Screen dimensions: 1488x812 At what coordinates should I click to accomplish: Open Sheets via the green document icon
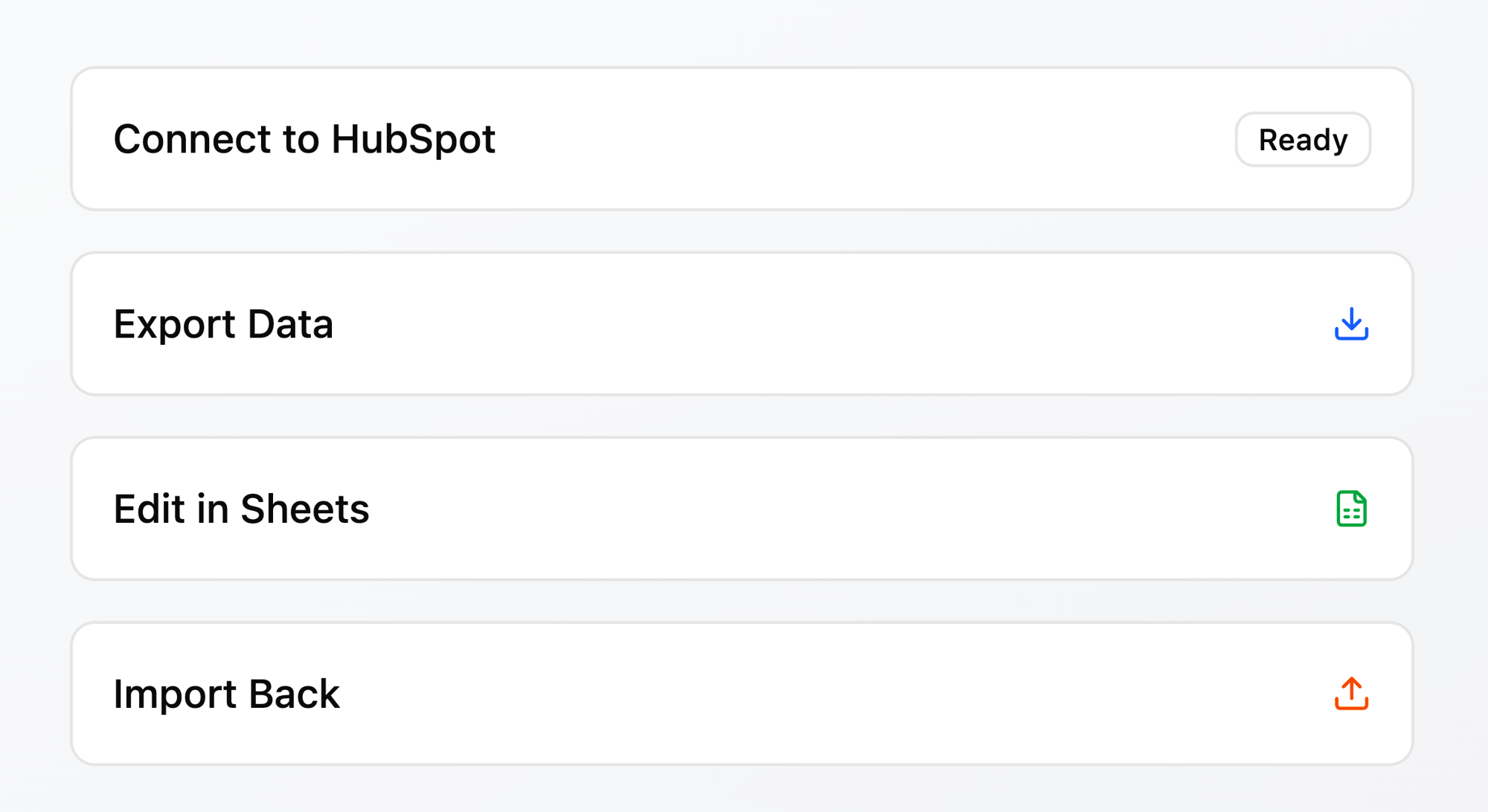(1351, 509)
